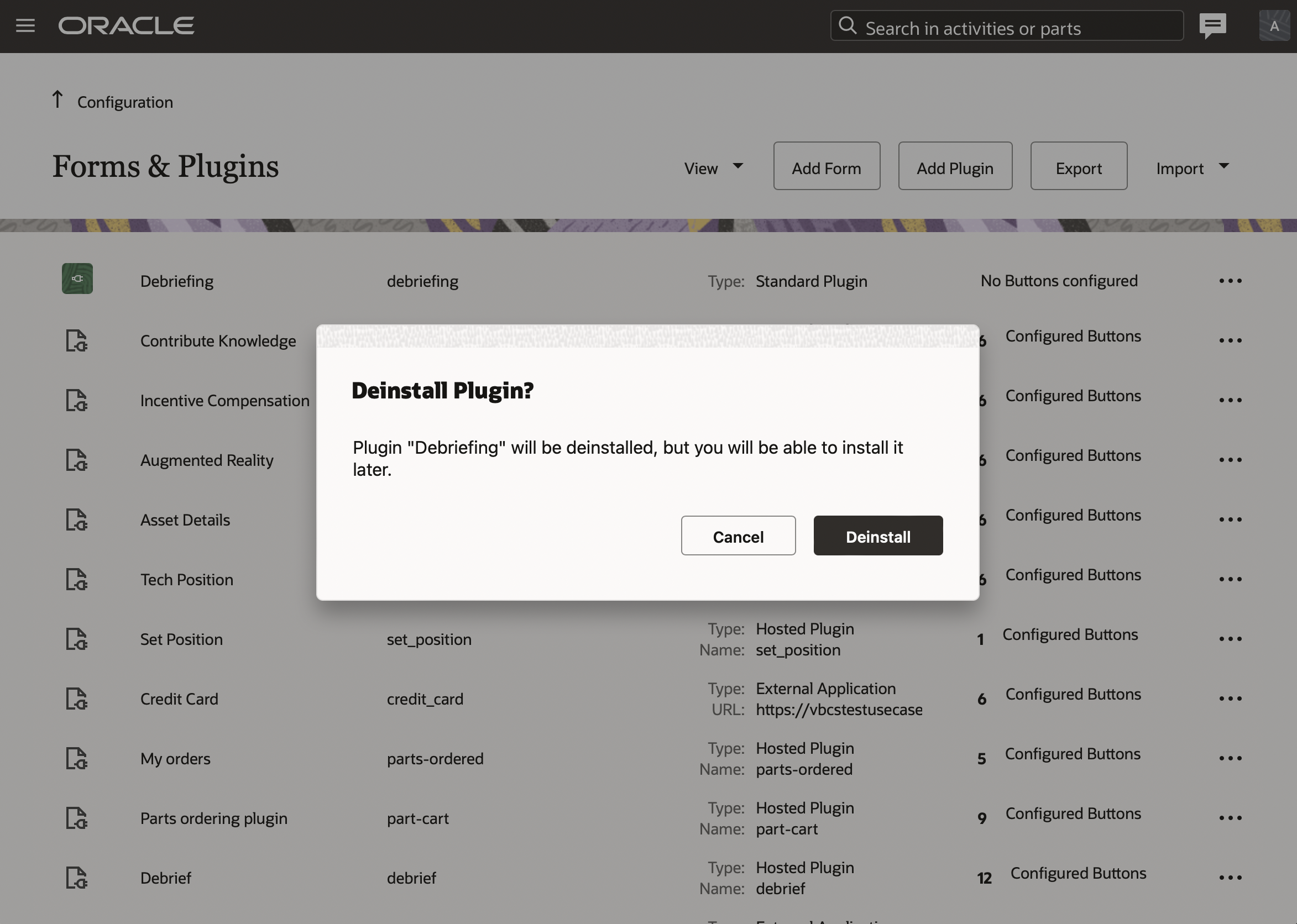Click the Credit Card form icon
Screen dimensions: 1297x924
pyautogui.click(x=76, y=699)
